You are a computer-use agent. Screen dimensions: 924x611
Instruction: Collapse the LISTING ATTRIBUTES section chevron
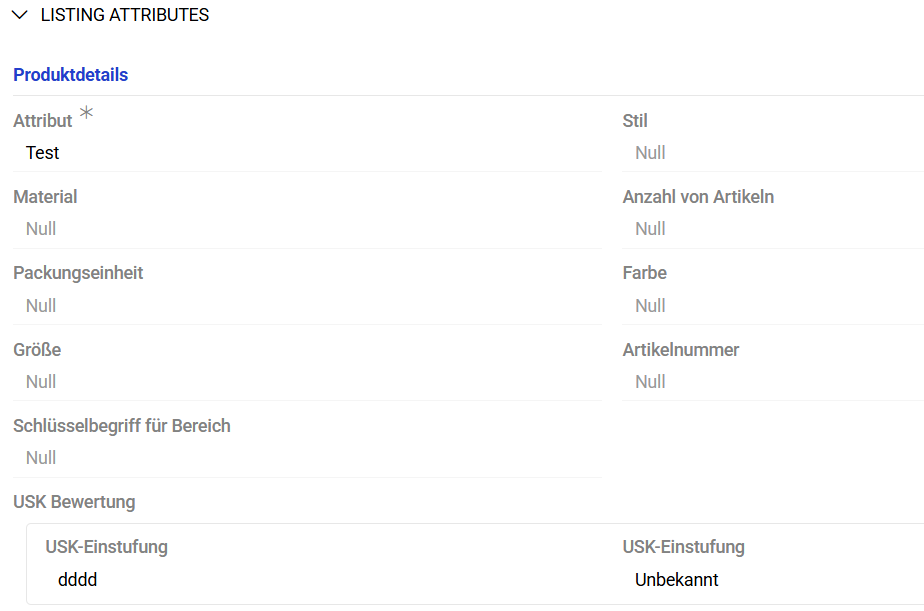18,15
